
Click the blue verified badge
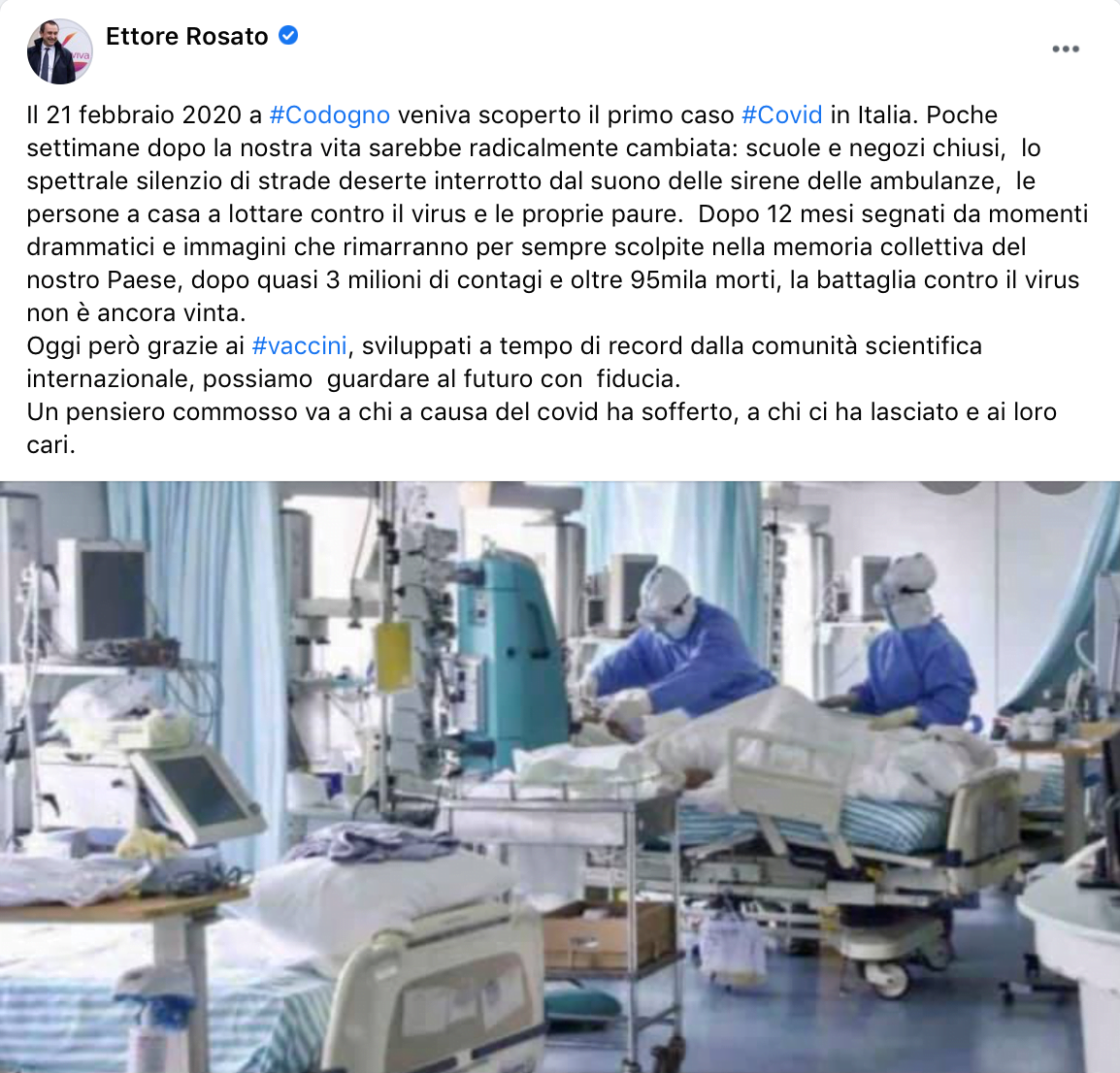tap(288, 35)
